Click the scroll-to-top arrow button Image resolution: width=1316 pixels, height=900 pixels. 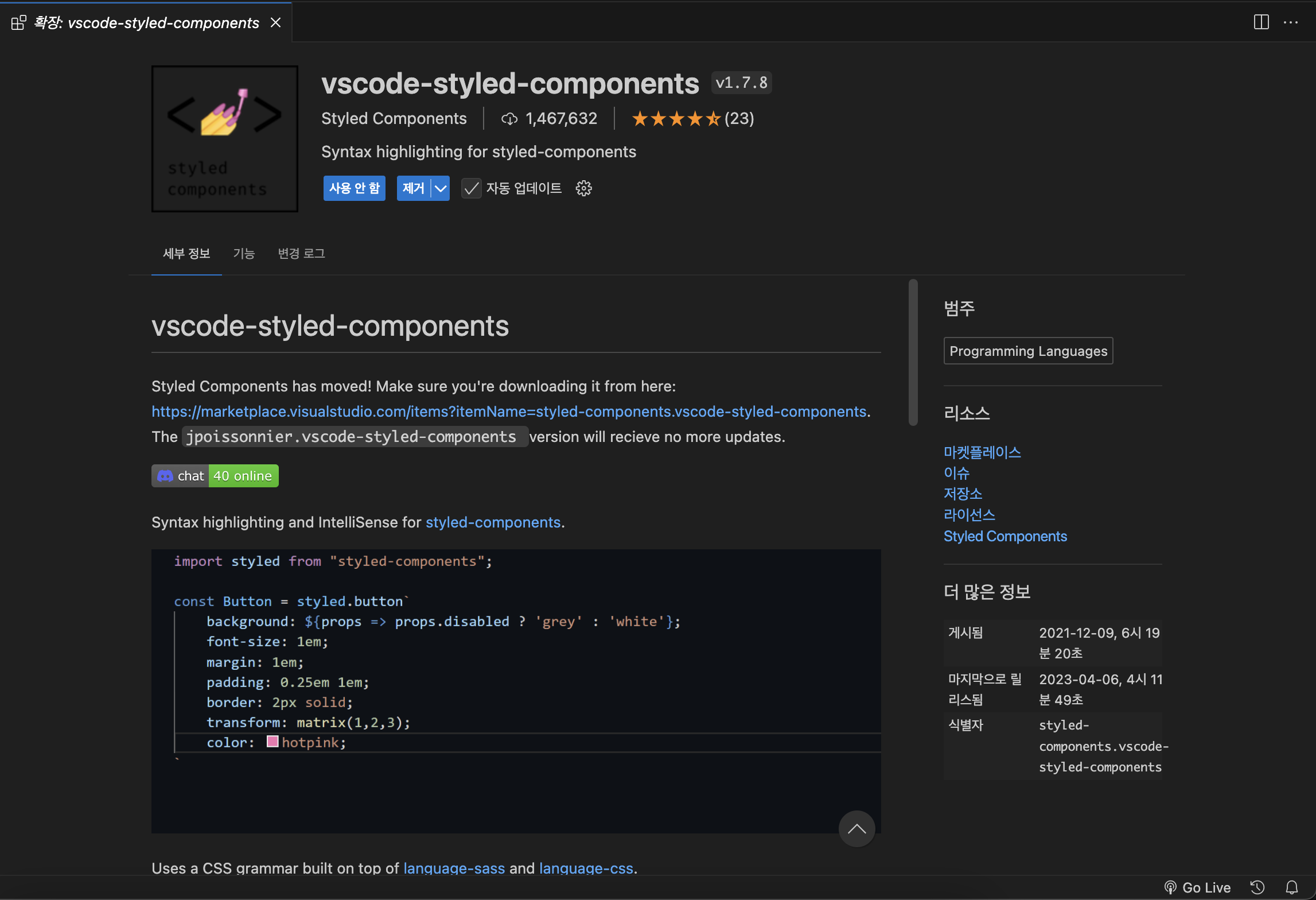(856, 829)
